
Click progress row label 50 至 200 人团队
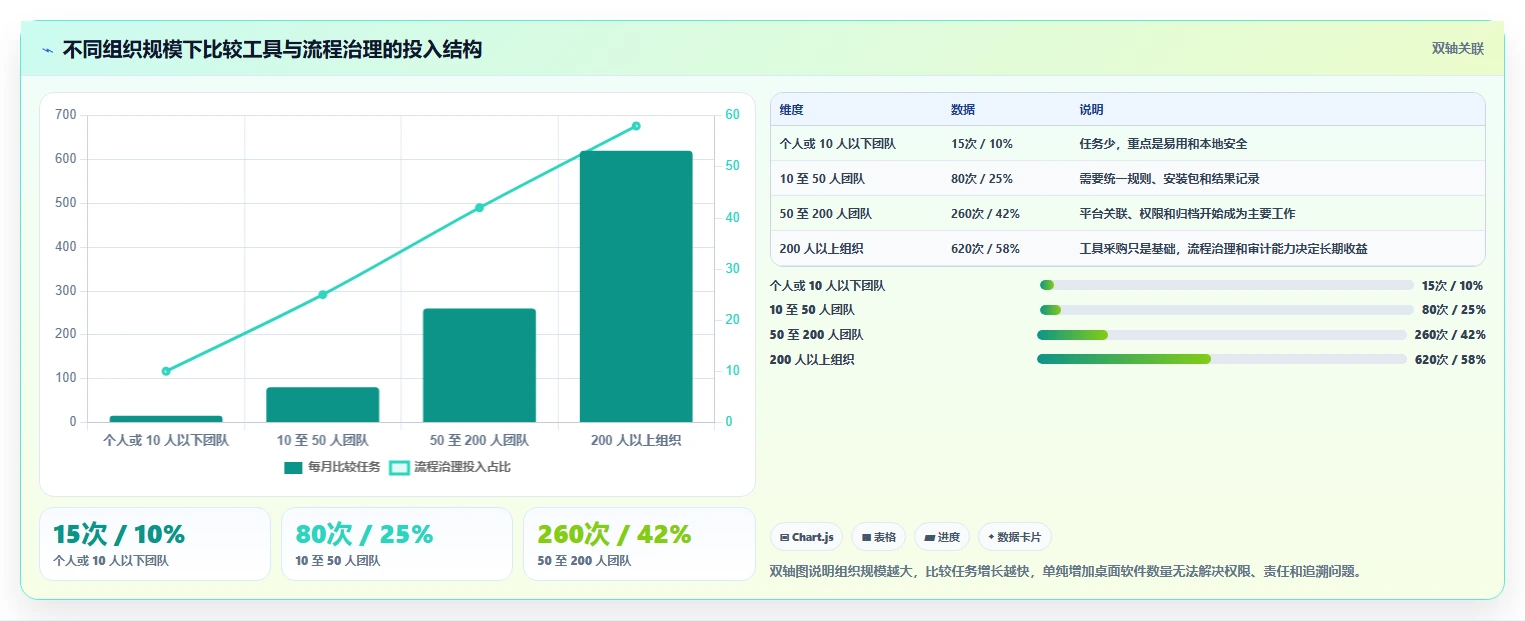[816, 335]
